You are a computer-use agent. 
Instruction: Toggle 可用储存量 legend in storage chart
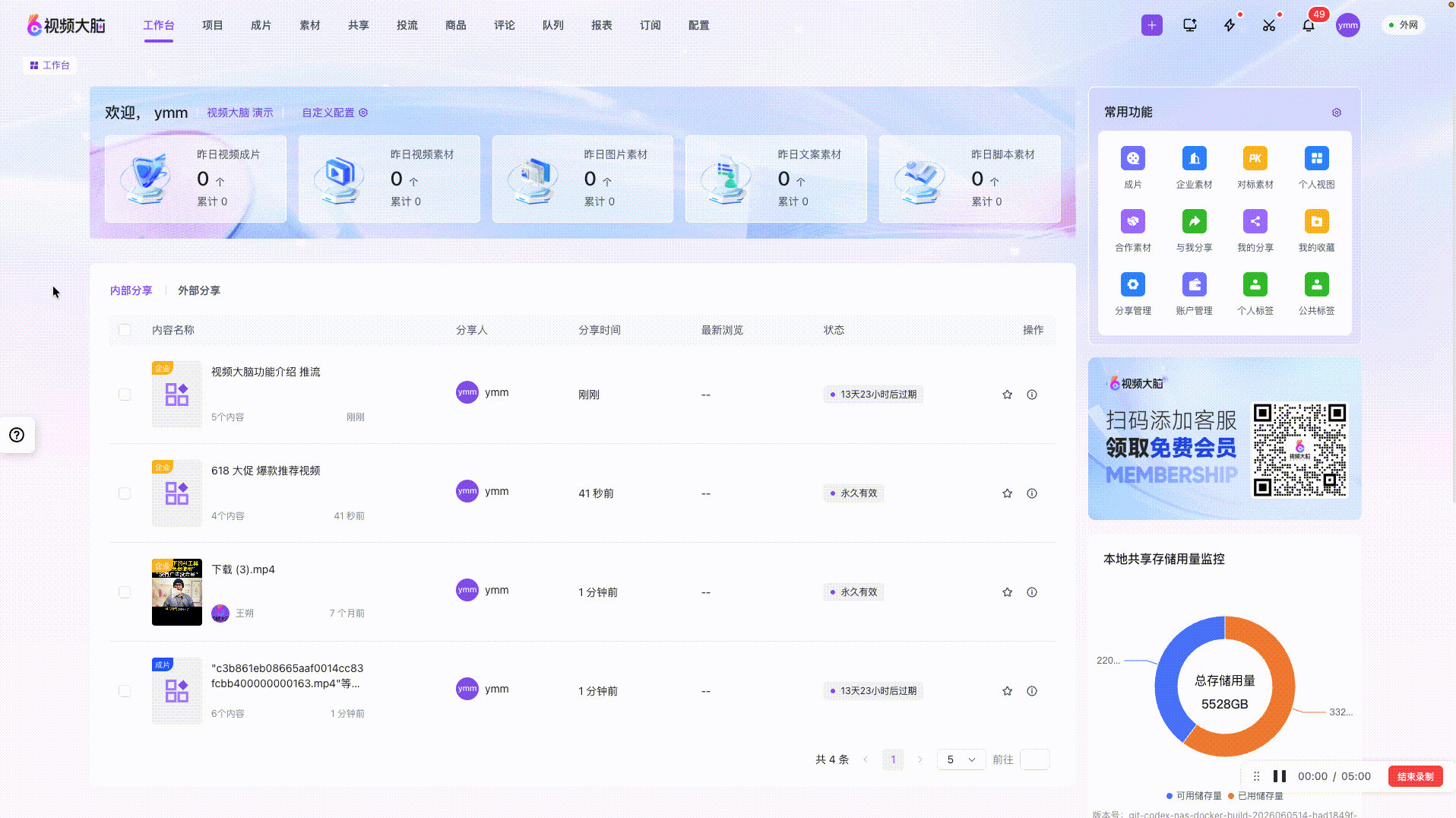(x=1194, y=796)
